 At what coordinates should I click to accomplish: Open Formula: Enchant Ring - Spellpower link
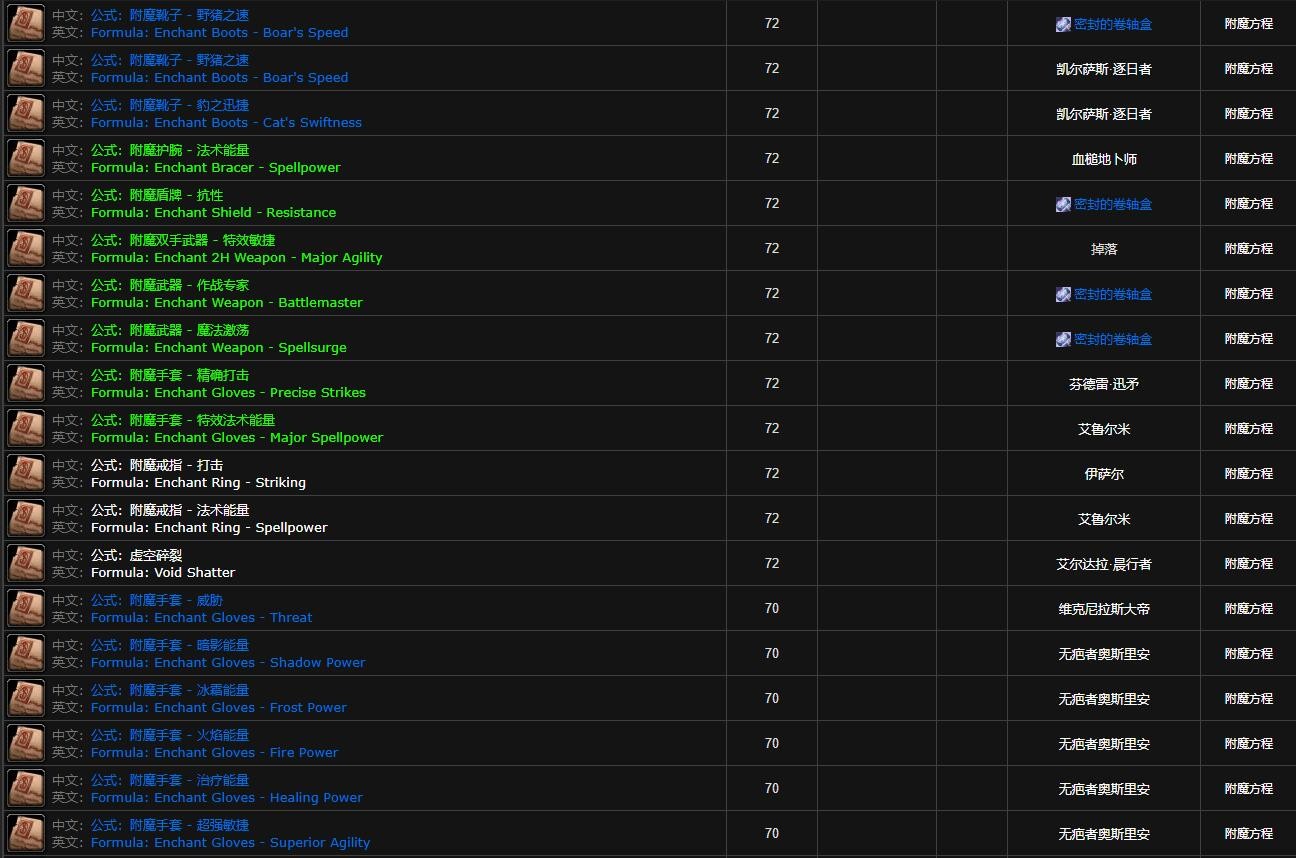coord(209,528)
